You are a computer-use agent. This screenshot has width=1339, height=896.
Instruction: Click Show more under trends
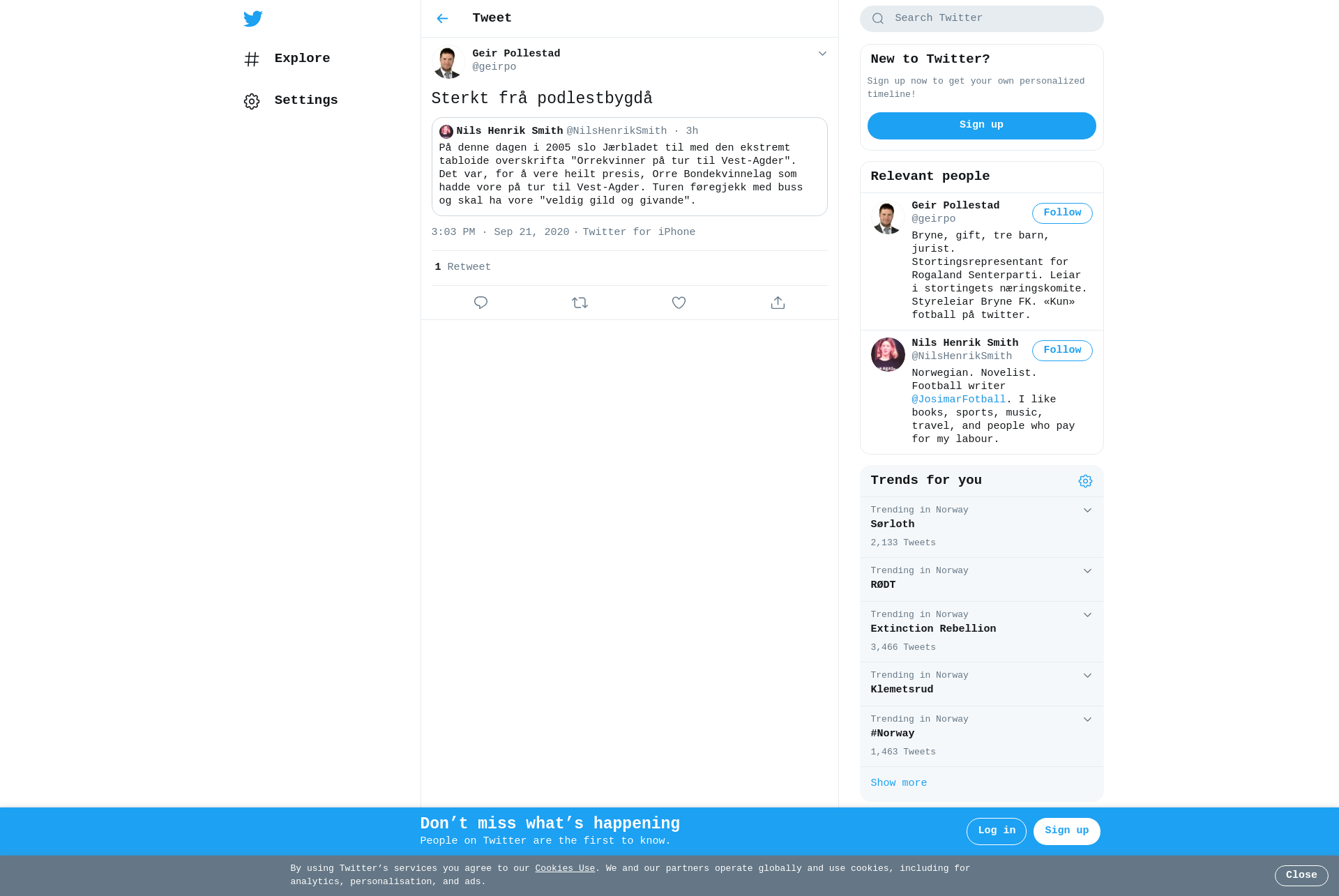(898, 783)
